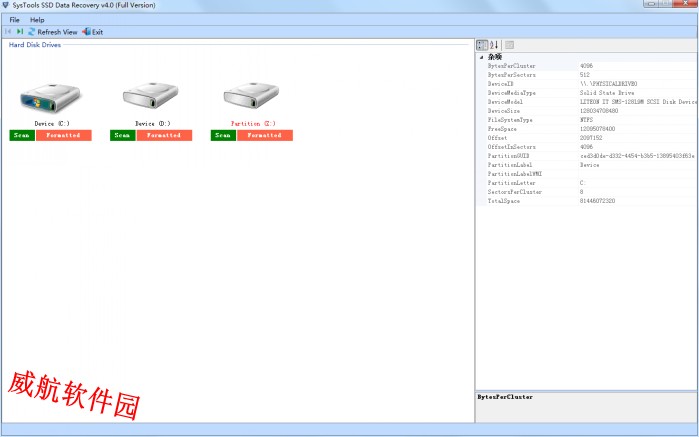The image size is (699, 437).
Task: Scan the Device (D:) drive
Action: click(123, 135)
